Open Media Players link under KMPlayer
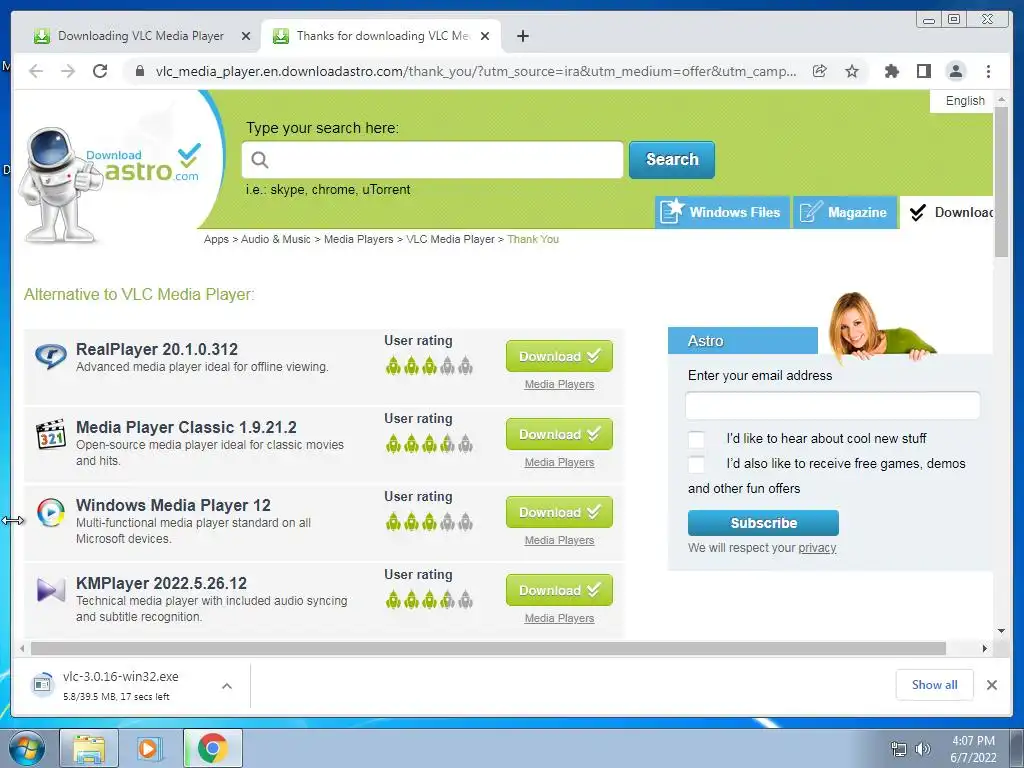Viewport: 1024px width, 768px height. pos(559,618)
